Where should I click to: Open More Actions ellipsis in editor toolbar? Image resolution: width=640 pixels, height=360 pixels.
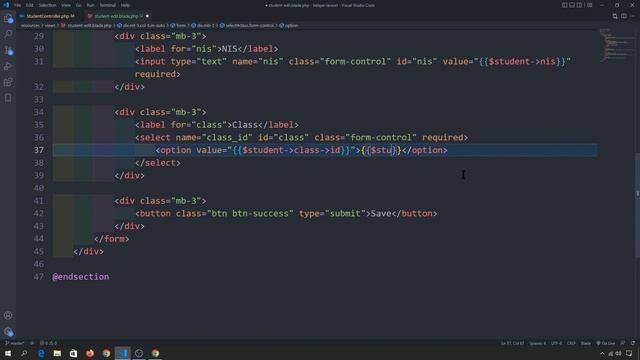tap(632, 16)
